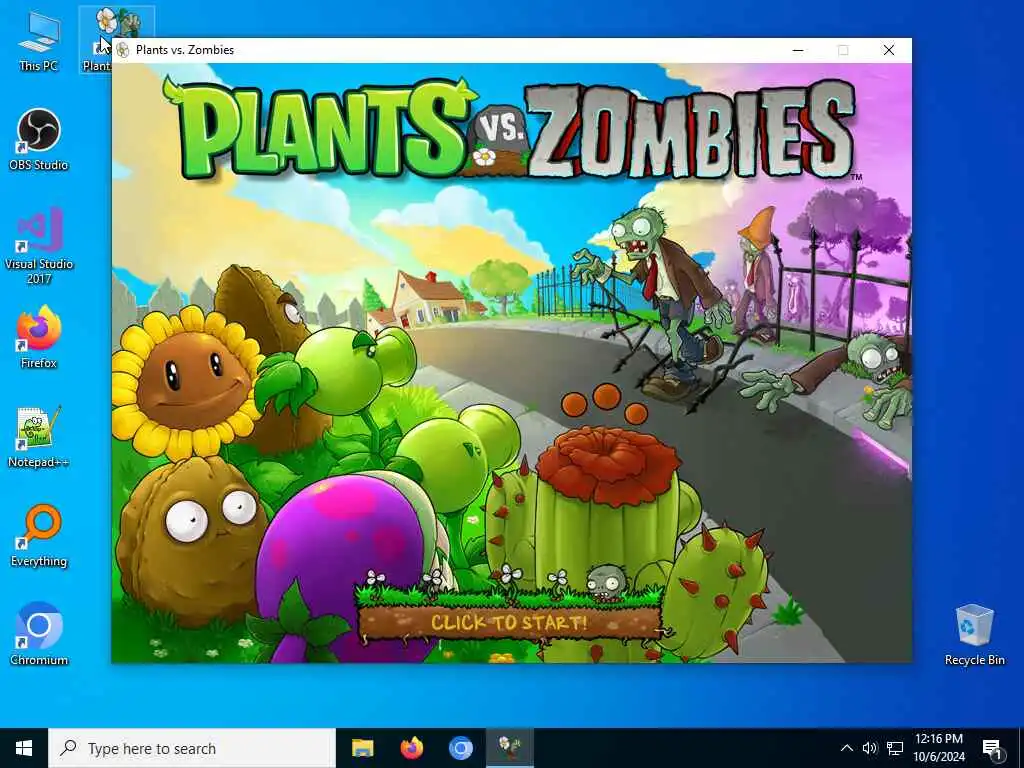Open the notification center icon
Screen dimensions: 1024x768
(x=992, y=748)
